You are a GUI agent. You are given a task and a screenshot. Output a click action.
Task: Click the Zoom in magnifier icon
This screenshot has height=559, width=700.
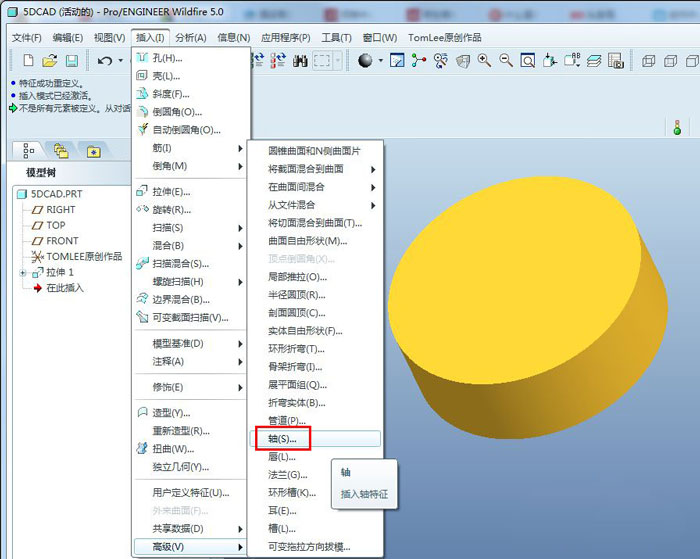(x=484, y=61)
